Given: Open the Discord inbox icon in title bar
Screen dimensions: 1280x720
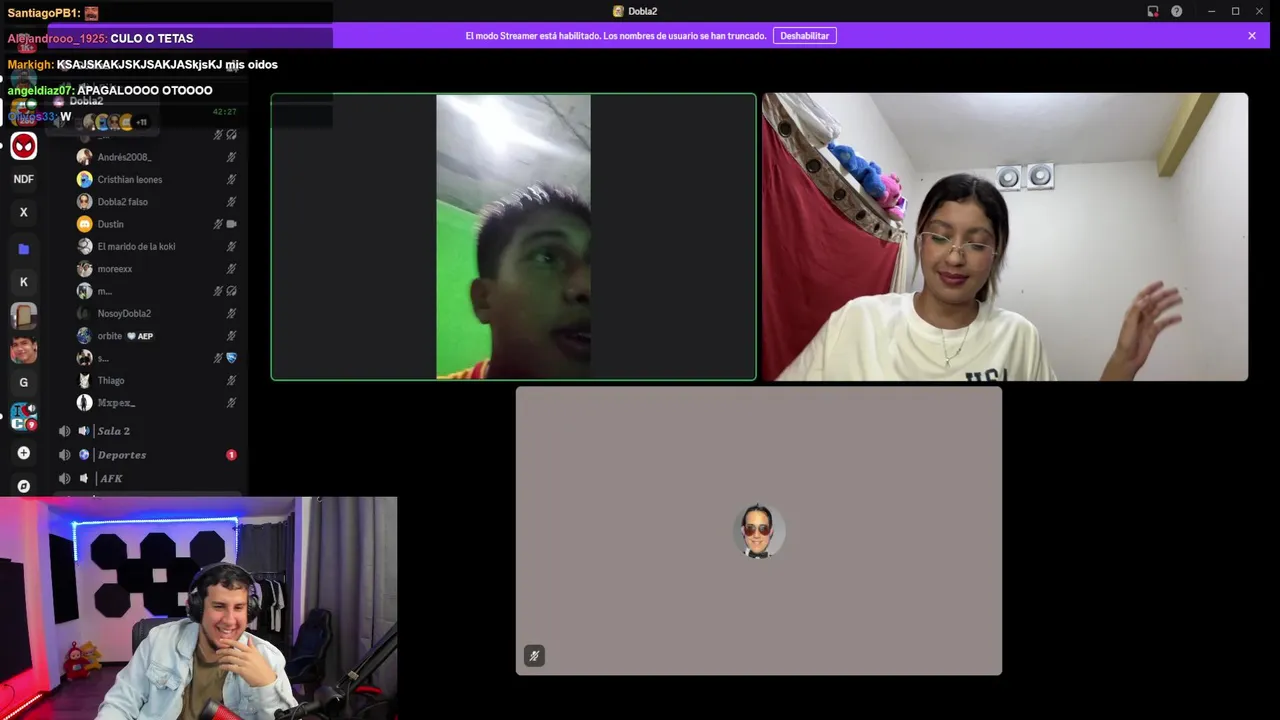Looking at the screenshot, I should [1153, 11].
